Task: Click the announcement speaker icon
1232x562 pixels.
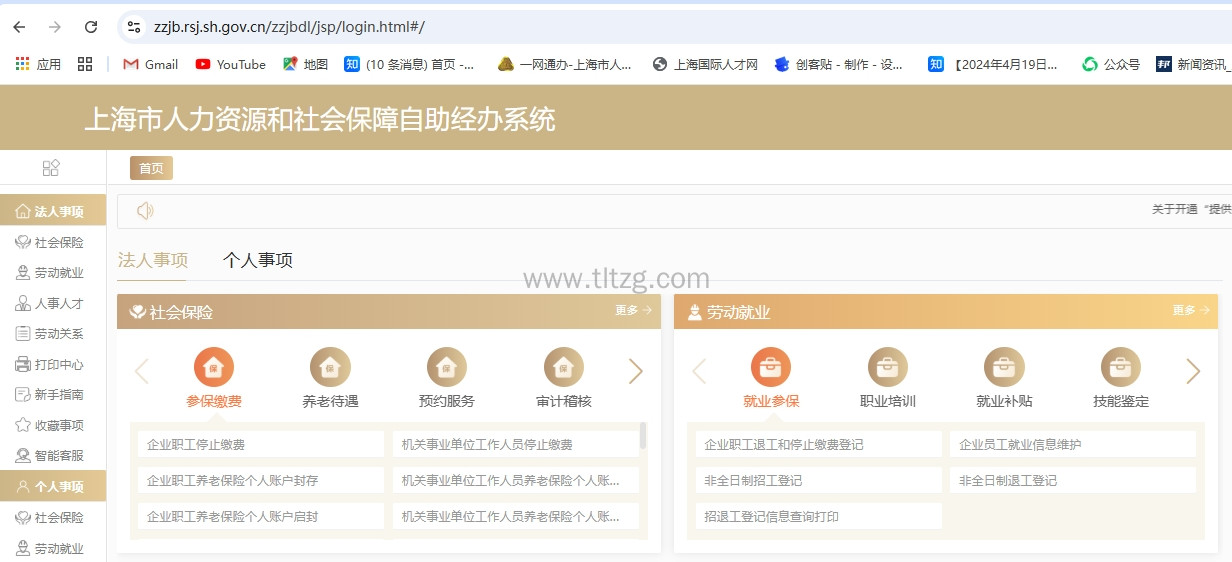Action: [145, 211]
